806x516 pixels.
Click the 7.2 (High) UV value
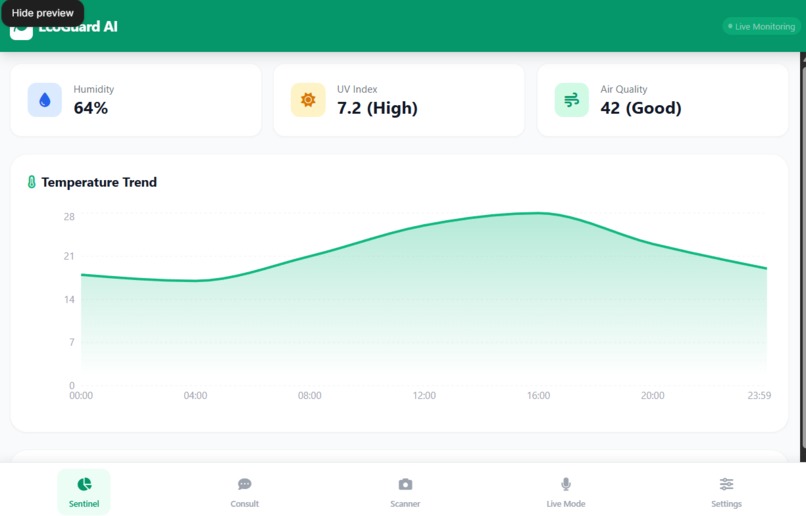click(x=377, y=108)
